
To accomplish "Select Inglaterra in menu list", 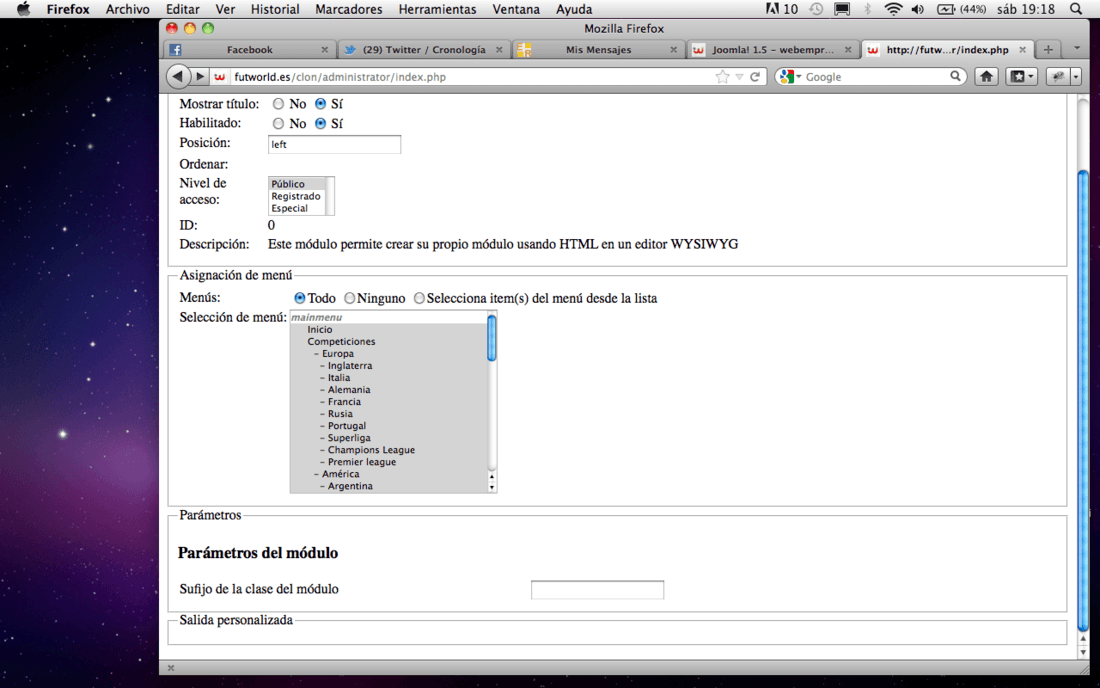I will tap(389, 365).
